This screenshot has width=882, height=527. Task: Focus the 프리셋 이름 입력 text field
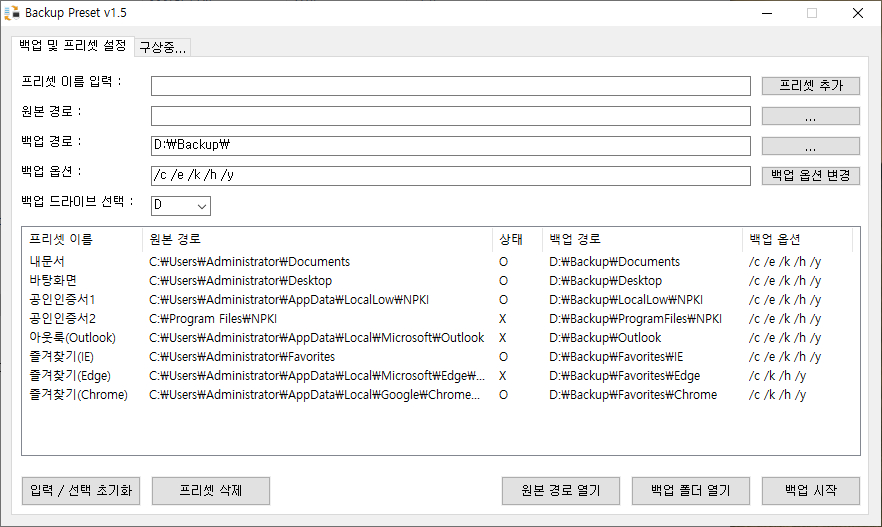(451, 86)
